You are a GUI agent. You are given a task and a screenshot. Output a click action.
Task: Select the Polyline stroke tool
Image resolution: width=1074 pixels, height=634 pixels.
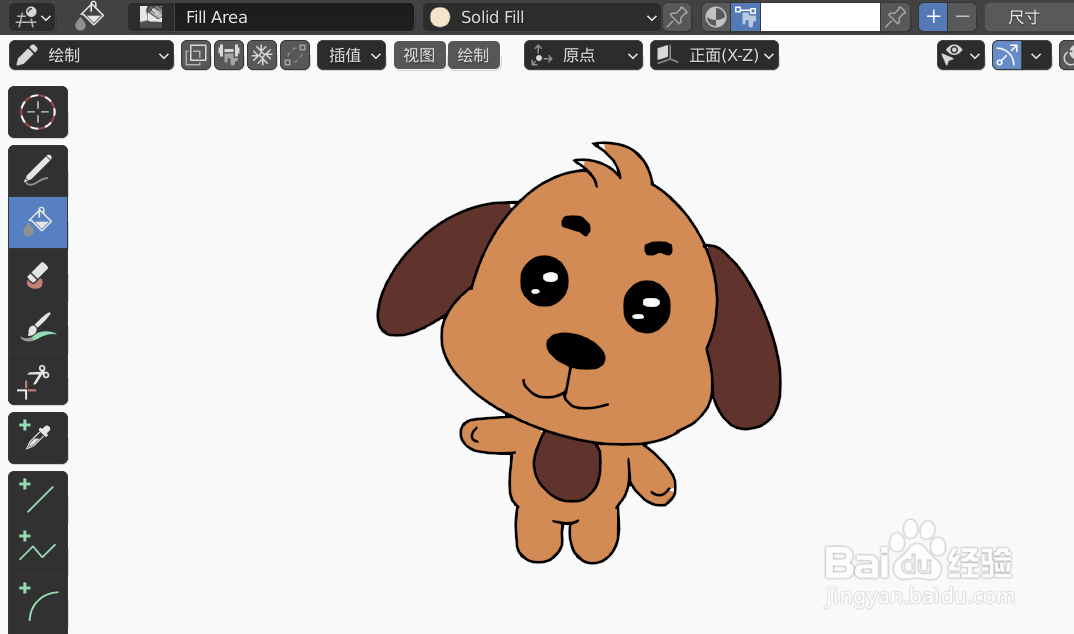pyautogui.click(x=38, y=546)
